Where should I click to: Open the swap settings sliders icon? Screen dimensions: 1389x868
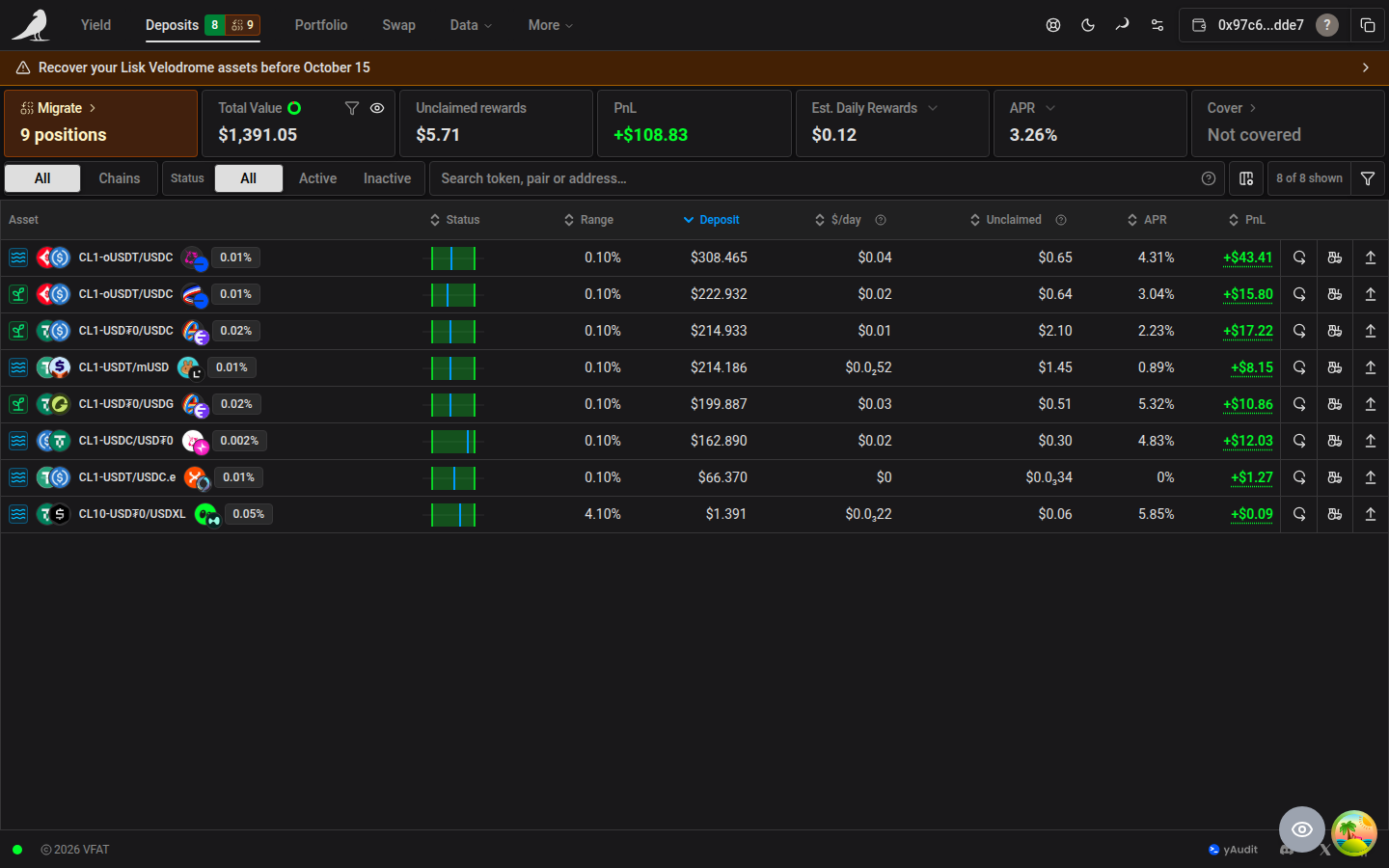(x=1157, y=25)
